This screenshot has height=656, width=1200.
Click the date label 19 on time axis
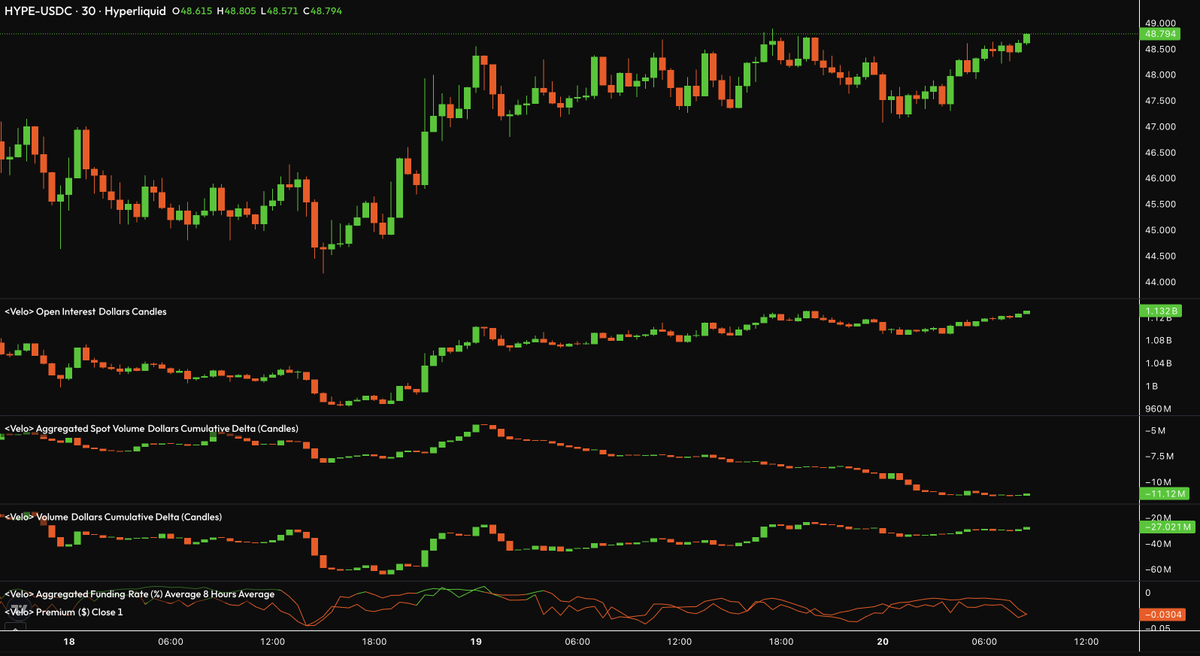(x=476, y=641)
